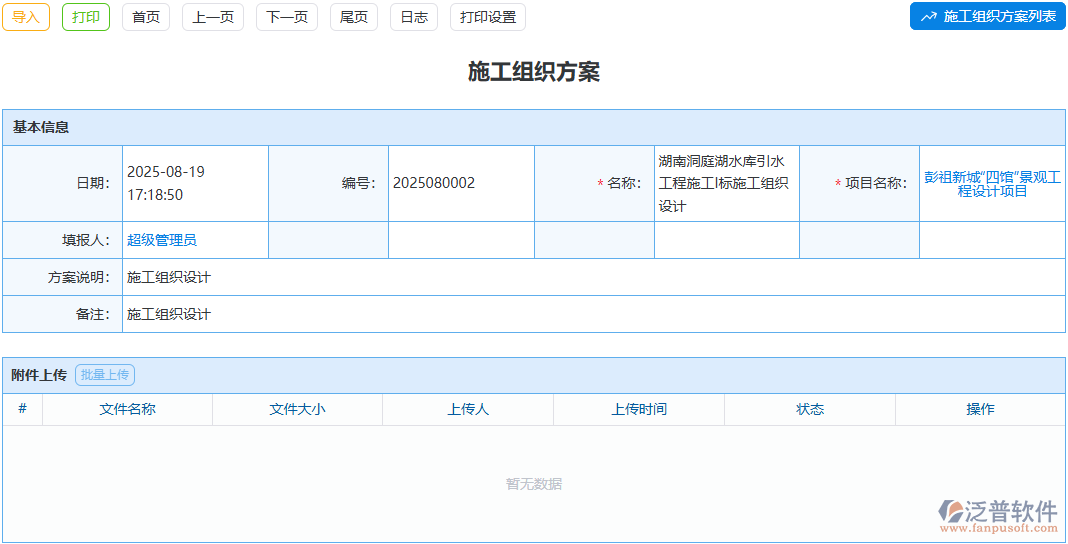Click the 导入 import button
This screenshot has width=1068, height=544.
point(26,17)
